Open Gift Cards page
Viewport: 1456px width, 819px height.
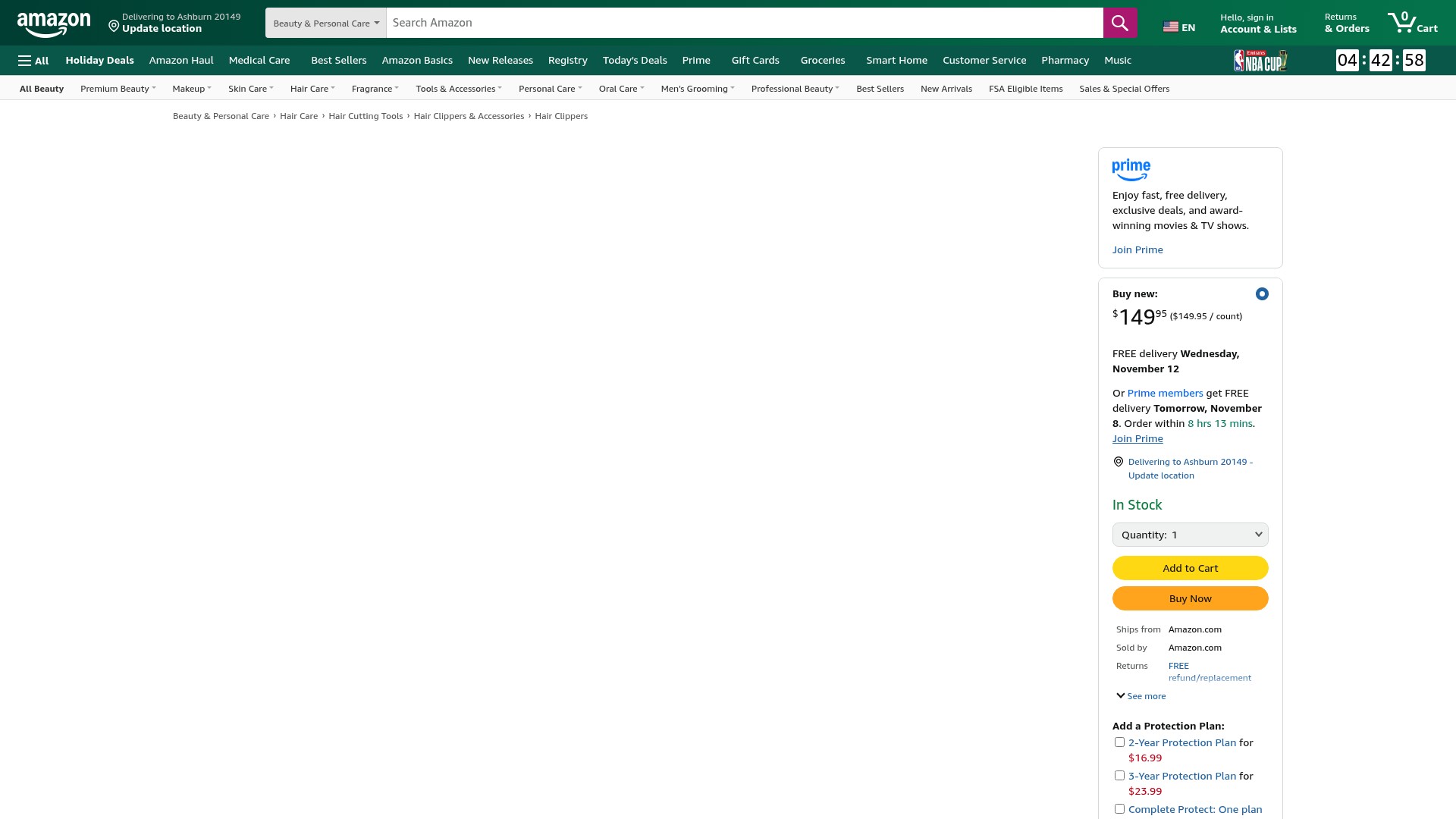click(755, 61)
